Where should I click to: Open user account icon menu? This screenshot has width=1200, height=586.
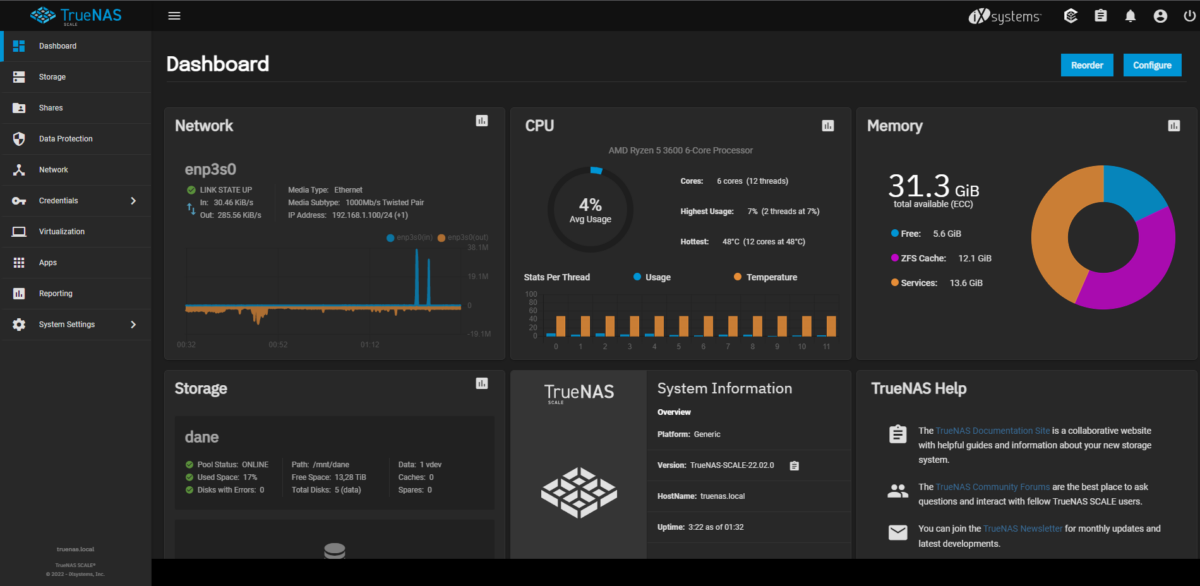pos(1160,16)
